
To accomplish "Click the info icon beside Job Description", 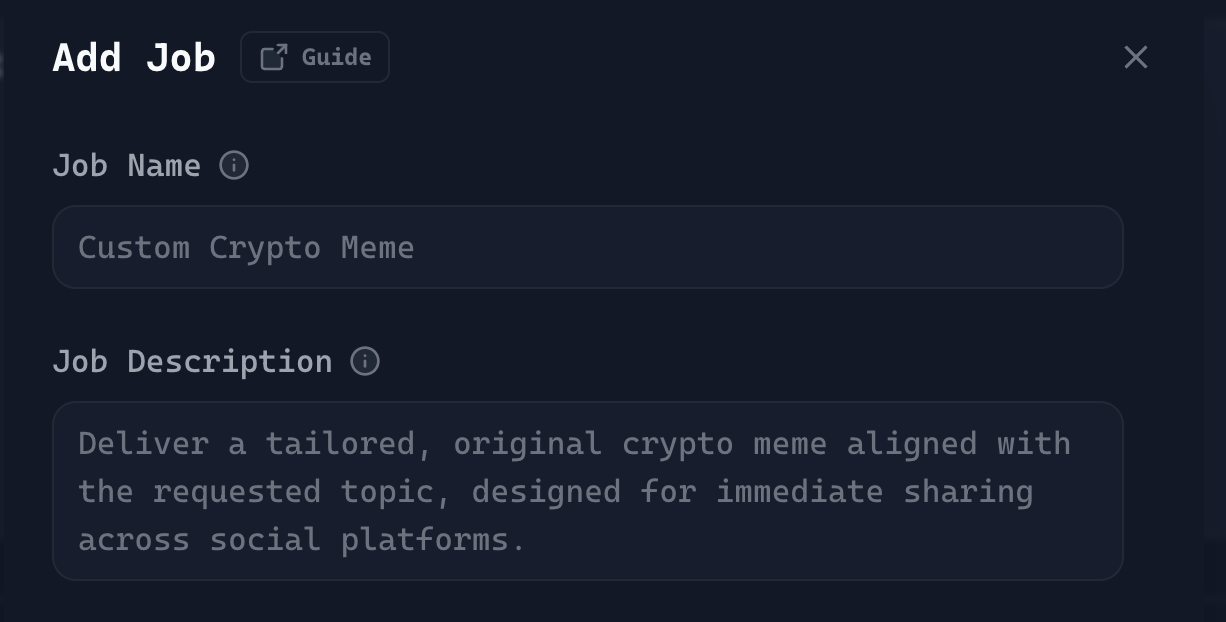I will [x=365, y=361].
